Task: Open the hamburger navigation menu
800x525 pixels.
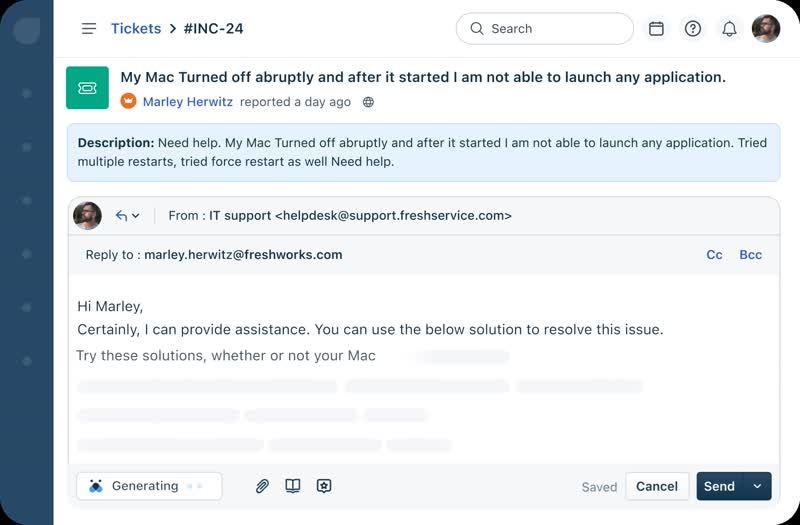Action: 89,29
